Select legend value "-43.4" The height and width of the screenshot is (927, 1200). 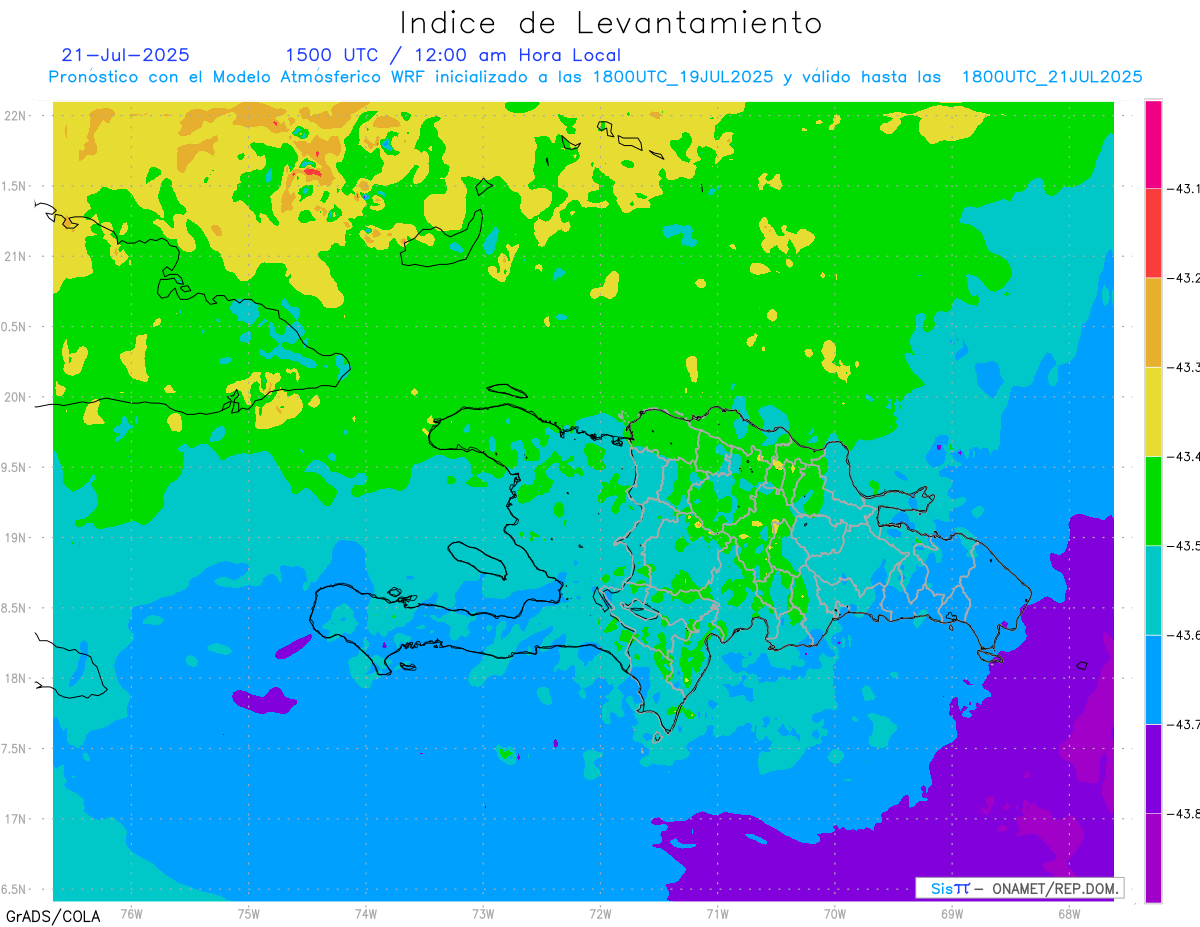[1183, 456]
